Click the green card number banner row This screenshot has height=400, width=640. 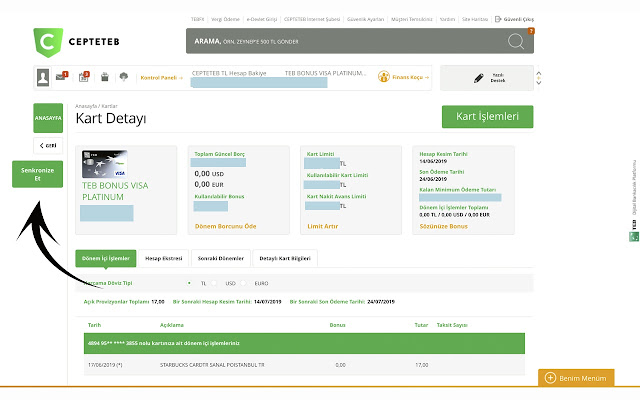[304, 343]
